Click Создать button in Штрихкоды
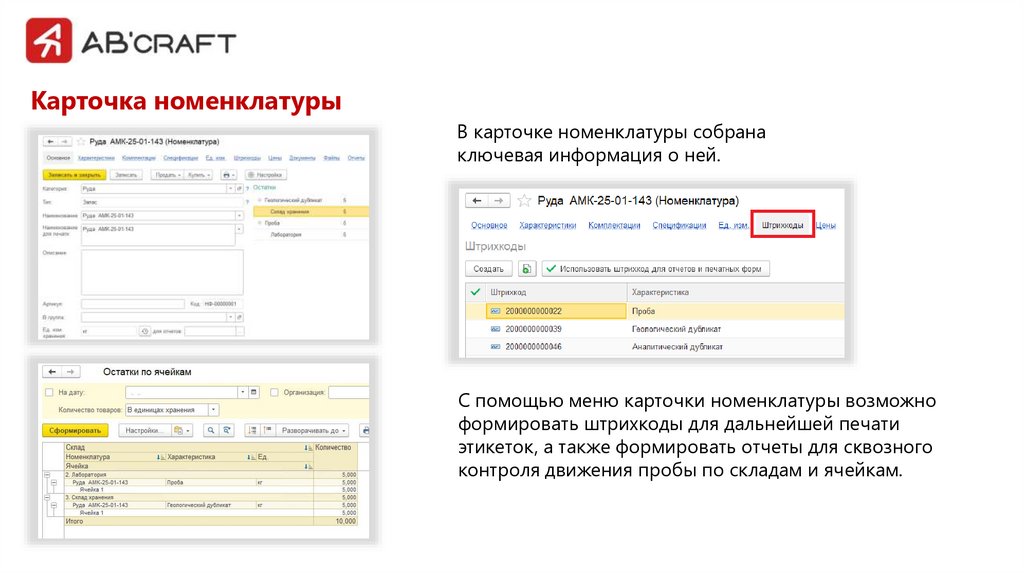 tap(488, 269)
